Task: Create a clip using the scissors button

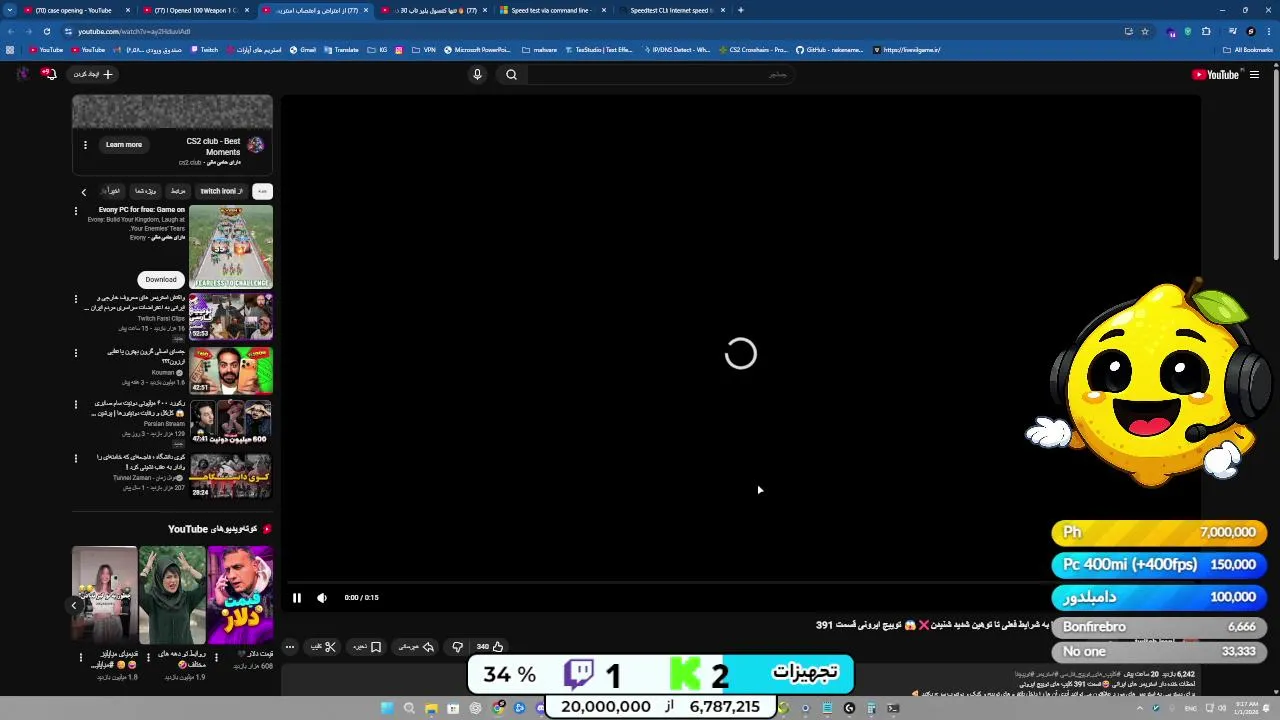Action: pos(323,647)
